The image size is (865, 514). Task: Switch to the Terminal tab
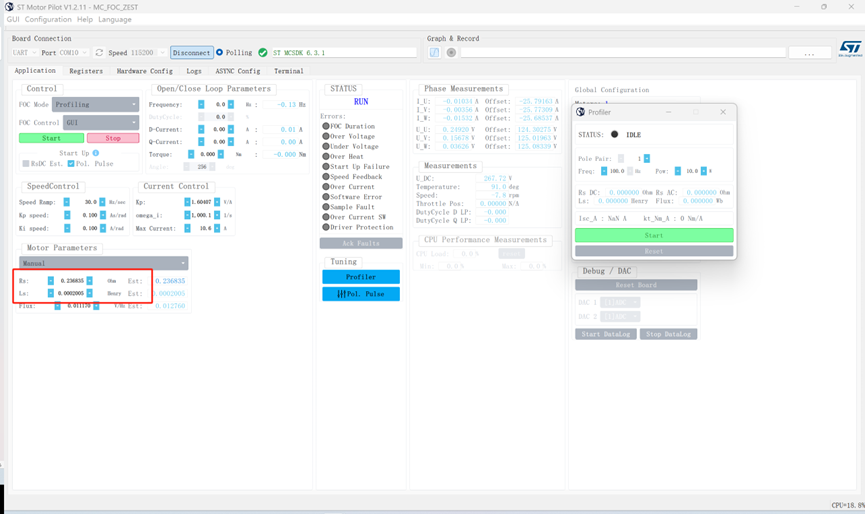[289, 71]
